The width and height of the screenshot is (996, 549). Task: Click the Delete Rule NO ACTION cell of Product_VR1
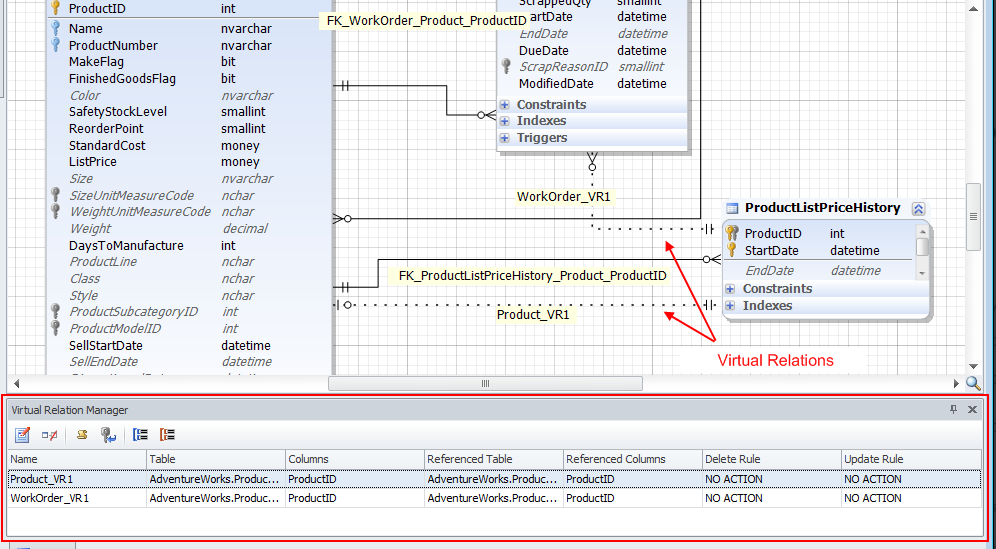pos(772,479)
